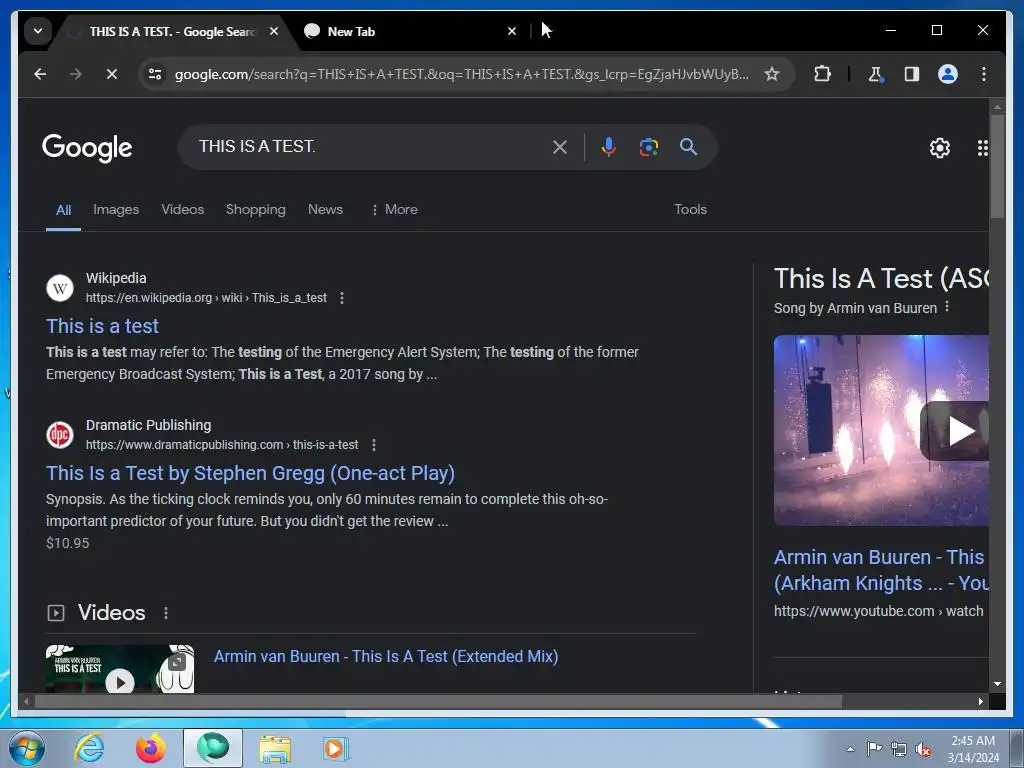This screenshot has width=1024, height=768.
Task: Click the horizontal scrollbar thumb
Action: (438, 701)
